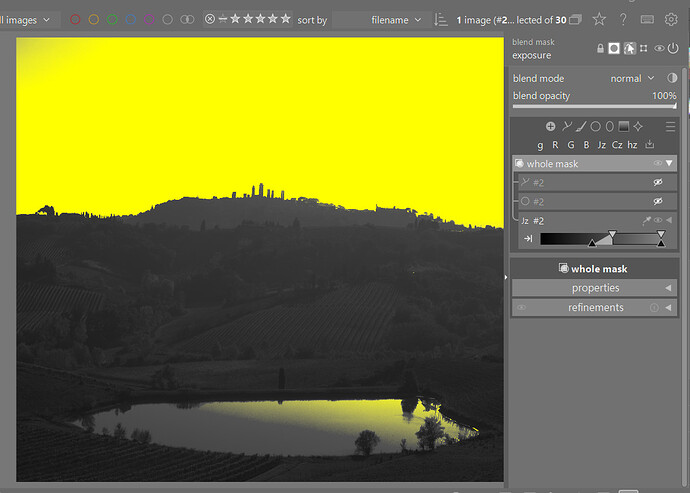Toggle exposure header eye icon
Screen dimensions: 690x493
click(659, 48)
